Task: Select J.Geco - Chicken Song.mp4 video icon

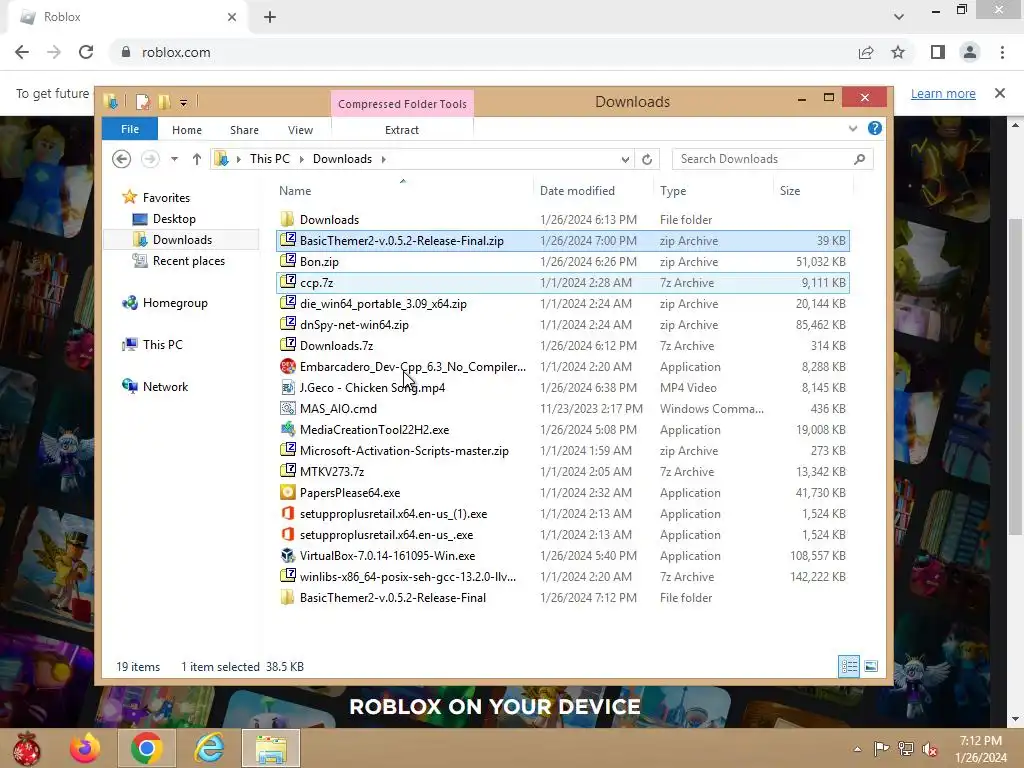Action: (x=287, y=387)
